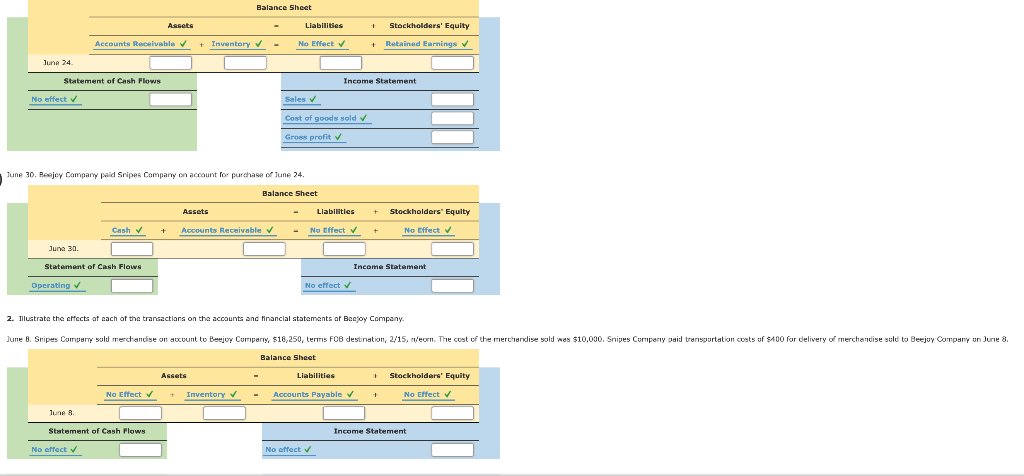Open June 24 cash flows No effect dropdown
This screenshot has width=1024, height=476.
point(56,100)
